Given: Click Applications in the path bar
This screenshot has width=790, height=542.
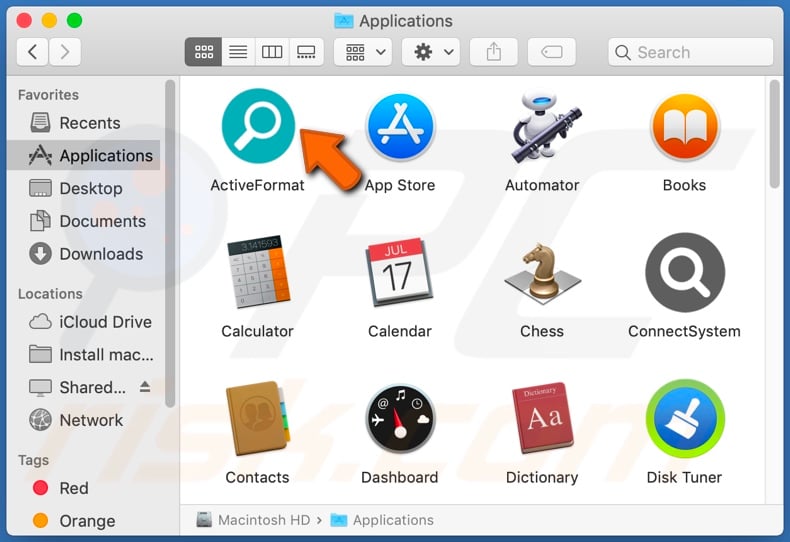Looking at the screenshot, I should (x=382, y=520).
